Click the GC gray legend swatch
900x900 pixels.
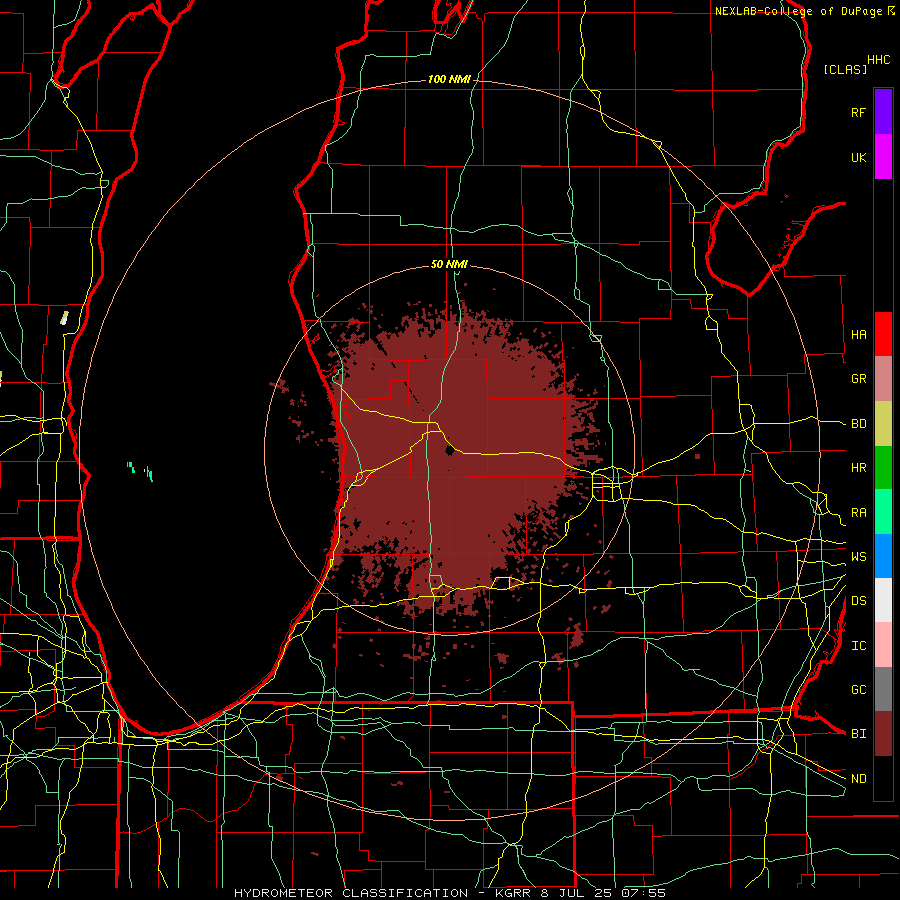coord(883,689)
